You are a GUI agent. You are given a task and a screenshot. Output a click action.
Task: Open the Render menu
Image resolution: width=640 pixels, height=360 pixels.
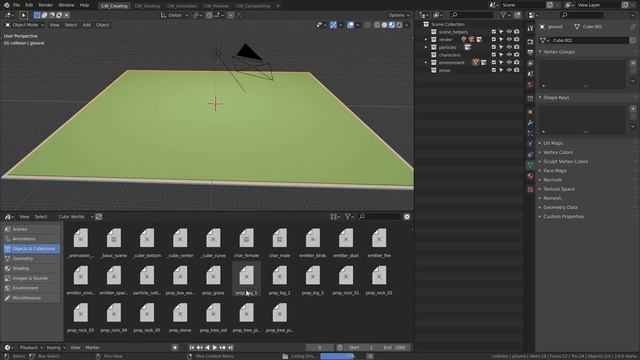(46, 5)
